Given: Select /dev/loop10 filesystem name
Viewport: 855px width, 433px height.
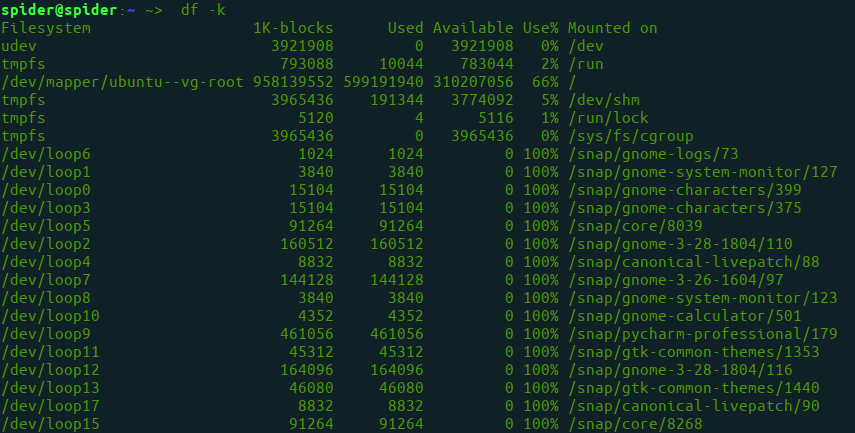Looking at the screenshot, I should (50, 316).
